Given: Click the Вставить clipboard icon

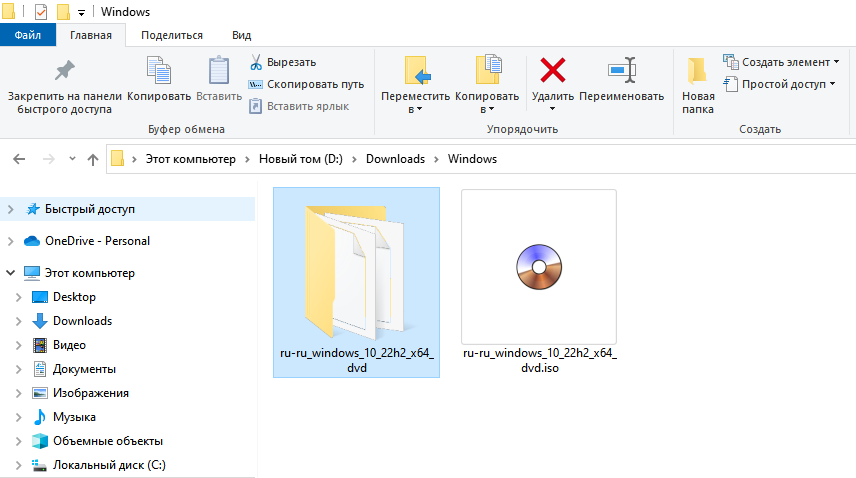Looking at the screenshot, I should pyautogui.click(x=219, y=70).
